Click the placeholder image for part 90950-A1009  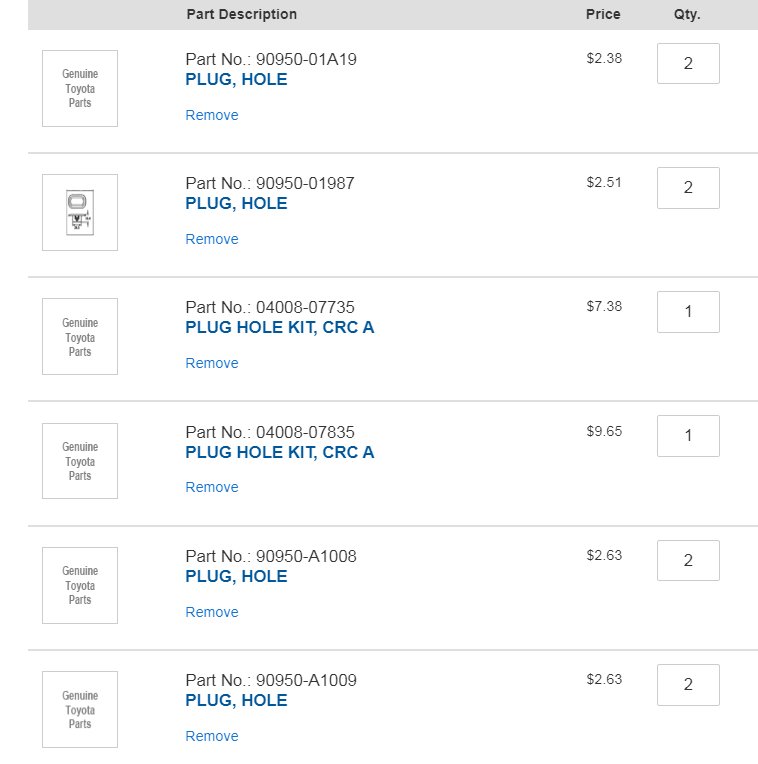pyautogui.click(x=80, y=709)
